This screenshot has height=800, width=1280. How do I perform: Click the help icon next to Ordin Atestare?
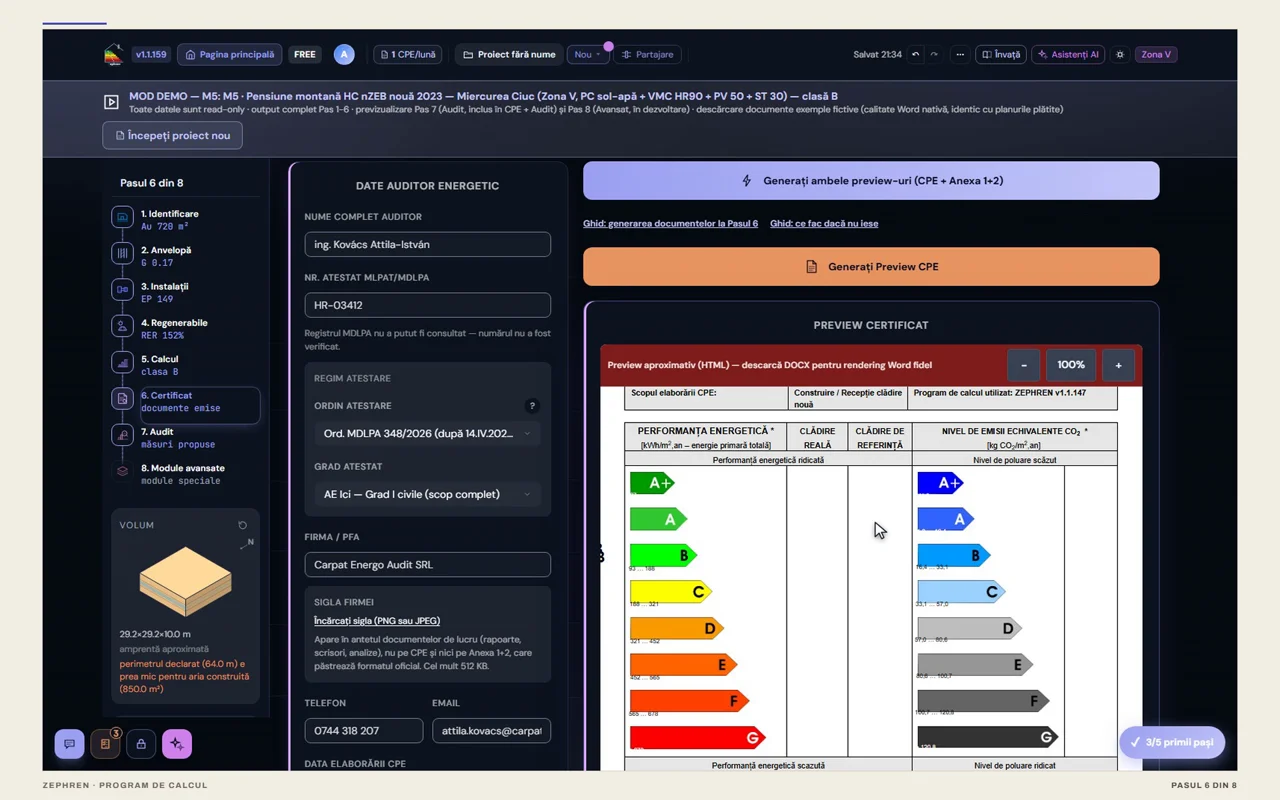[532, 406]
